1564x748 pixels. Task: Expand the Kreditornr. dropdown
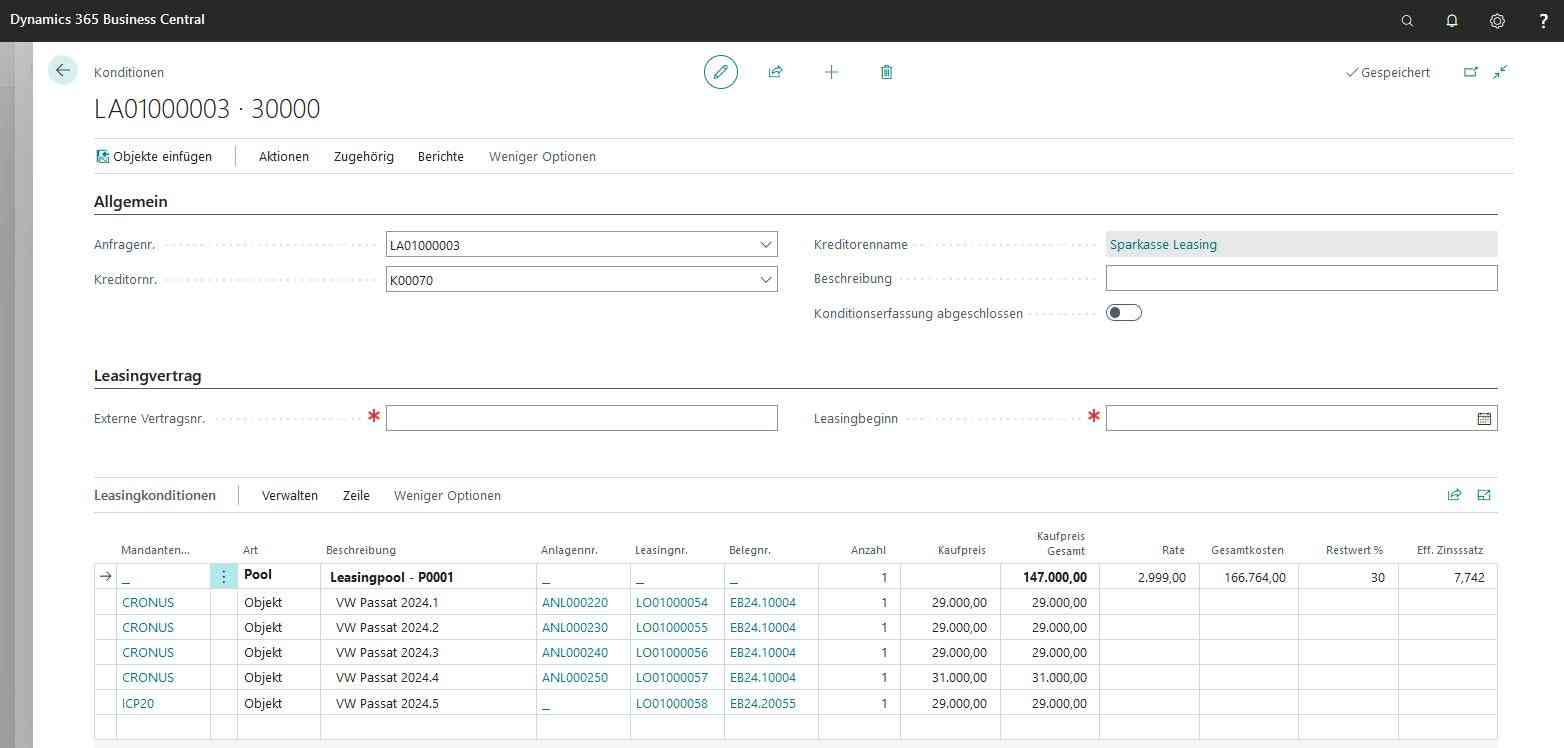(x=765, y=280)
